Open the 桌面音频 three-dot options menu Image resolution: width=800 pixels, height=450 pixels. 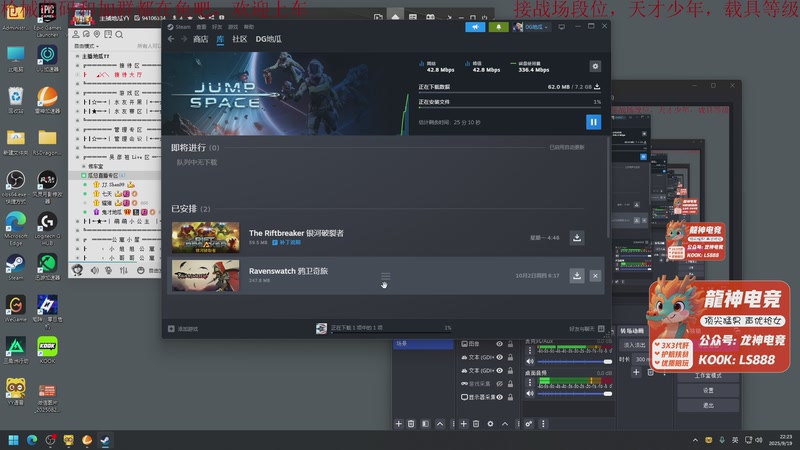530,382
